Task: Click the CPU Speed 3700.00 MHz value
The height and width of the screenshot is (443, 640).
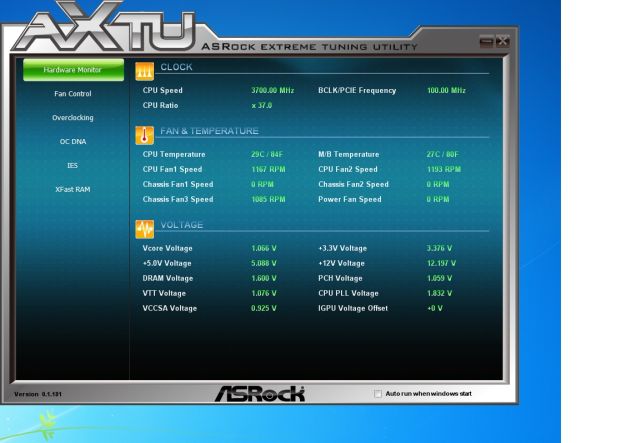Action: pyautogui.click(x=272, y=90)
